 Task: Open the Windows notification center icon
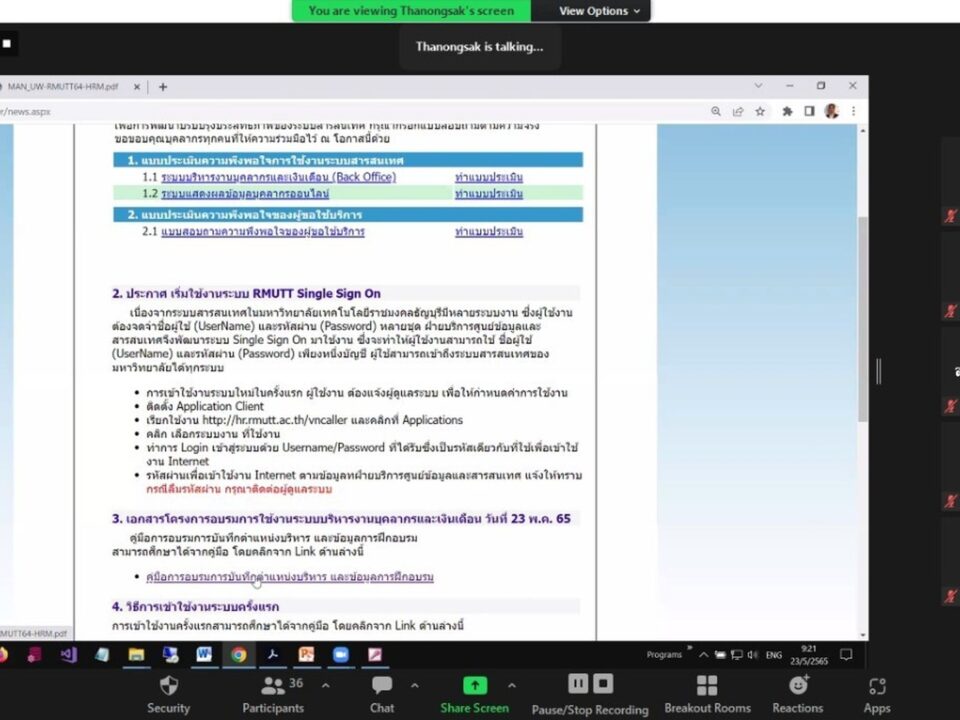pos(846,654)
